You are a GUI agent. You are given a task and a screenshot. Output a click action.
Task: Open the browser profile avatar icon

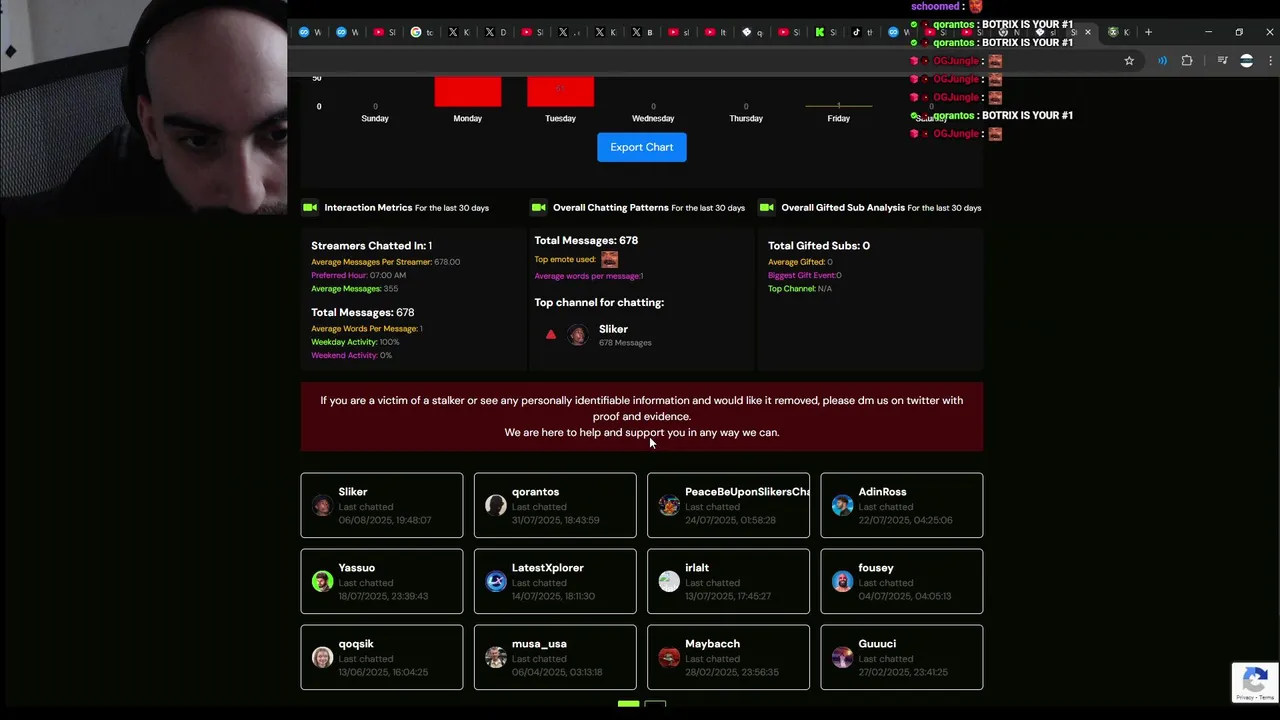click(1246, 61)
